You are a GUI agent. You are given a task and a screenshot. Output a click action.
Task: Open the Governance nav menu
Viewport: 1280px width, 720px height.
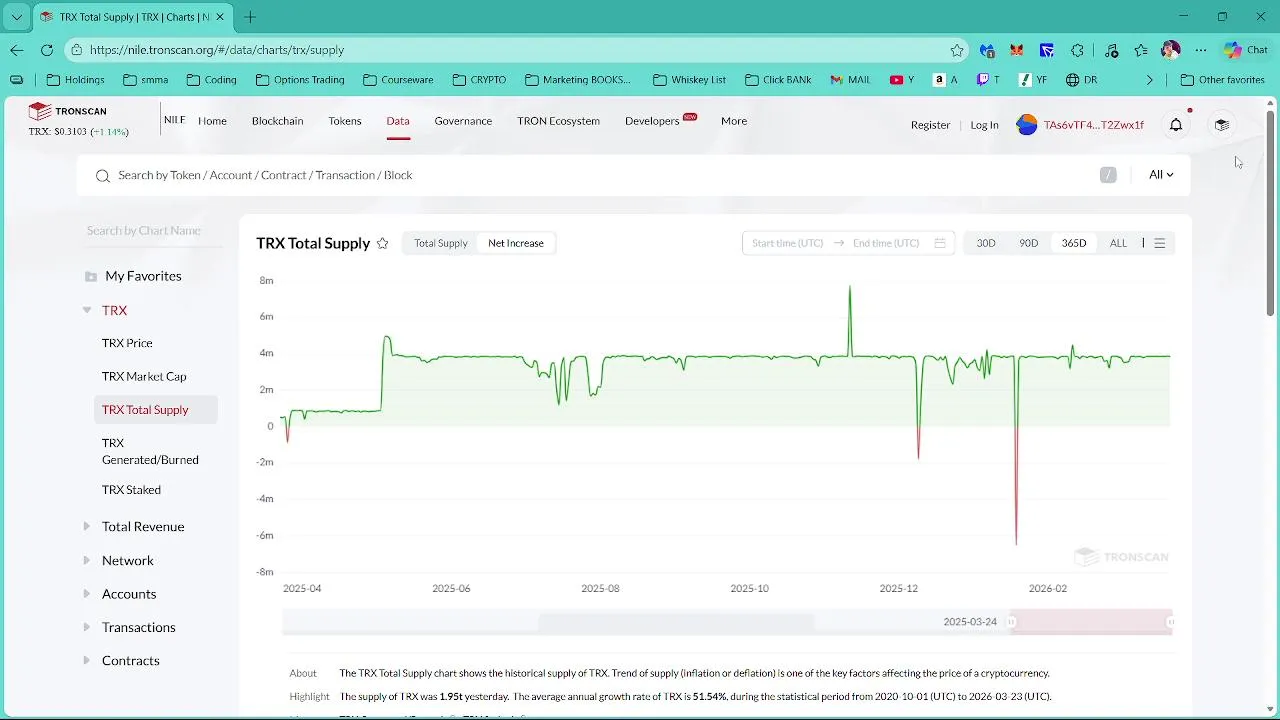[x=463, y=121]
